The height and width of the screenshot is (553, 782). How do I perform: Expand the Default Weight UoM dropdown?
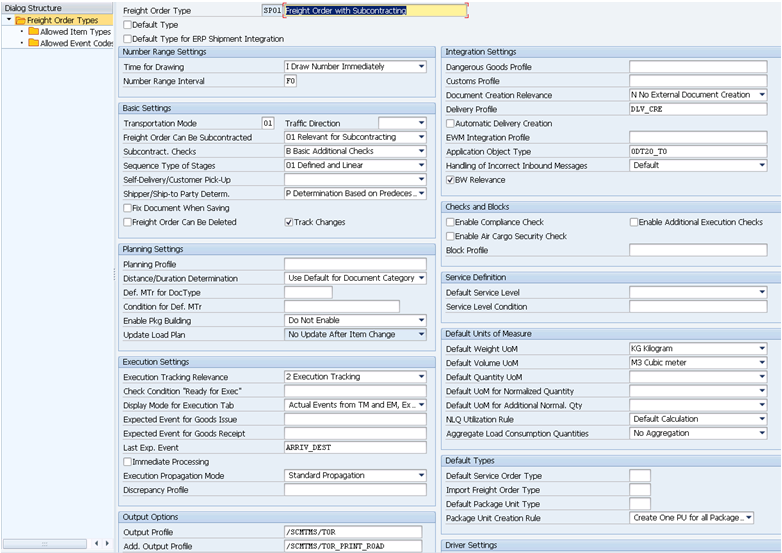[762, 349]
